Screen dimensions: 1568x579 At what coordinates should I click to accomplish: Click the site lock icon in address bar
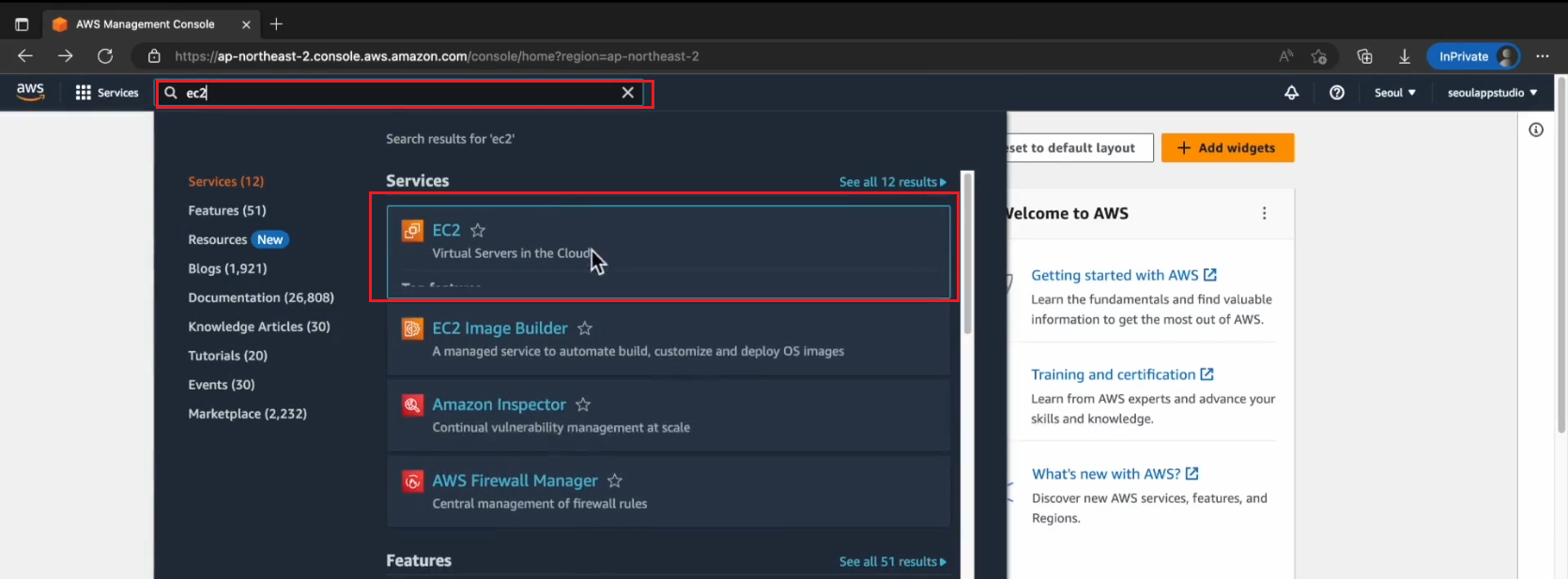pos(154,56)
